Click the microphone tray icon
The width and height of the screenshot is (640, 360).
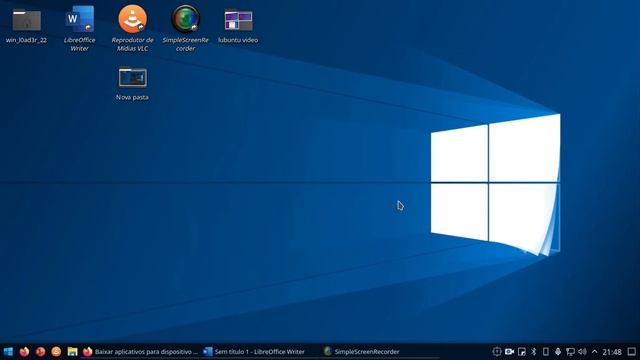(558, 351)
